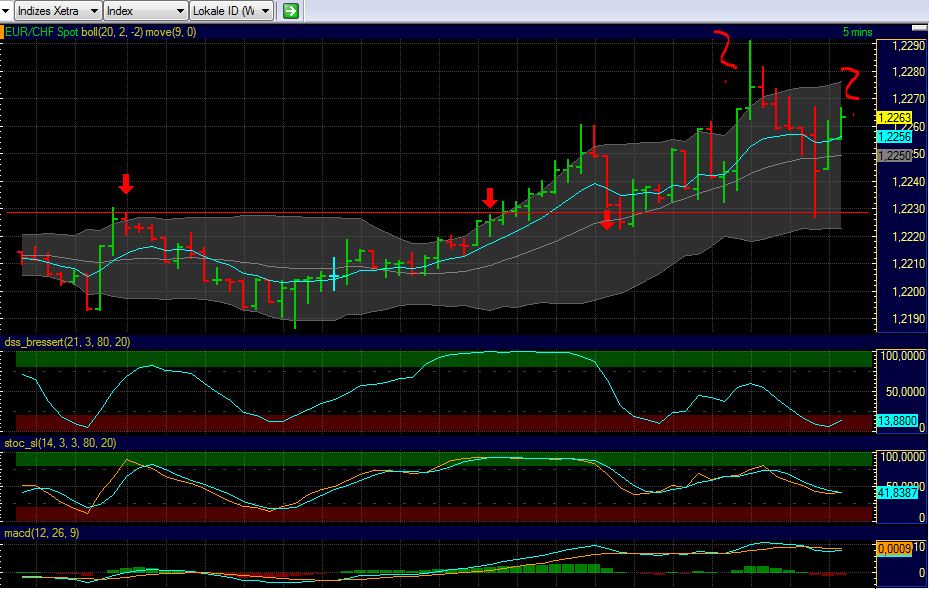Click the macd(12, 26, 9) panel label
929x589 pixels.
click(x=42, y=533)
